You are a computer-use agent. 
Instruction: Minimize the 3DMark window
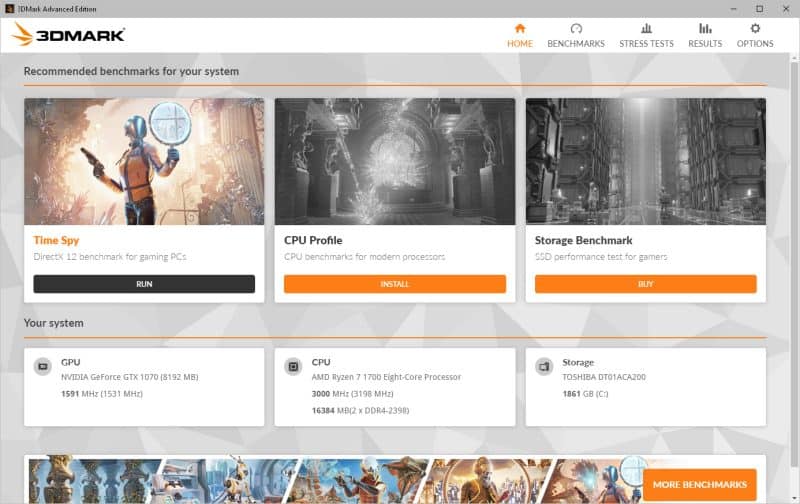click(x=733, y=9)
